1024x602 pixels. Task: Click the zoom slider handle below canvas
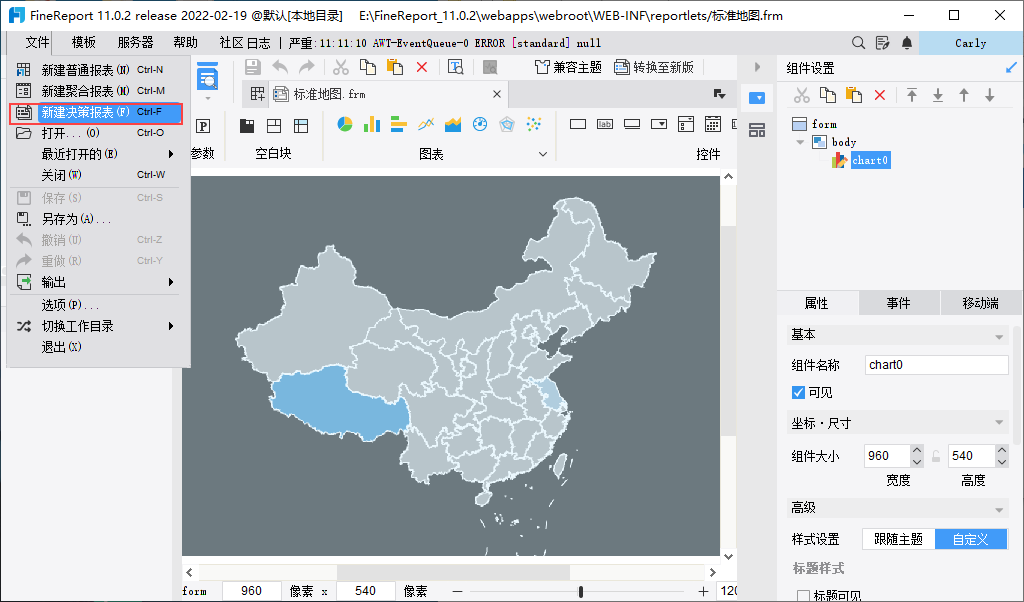pyautogui.click(x=580, y=591)
